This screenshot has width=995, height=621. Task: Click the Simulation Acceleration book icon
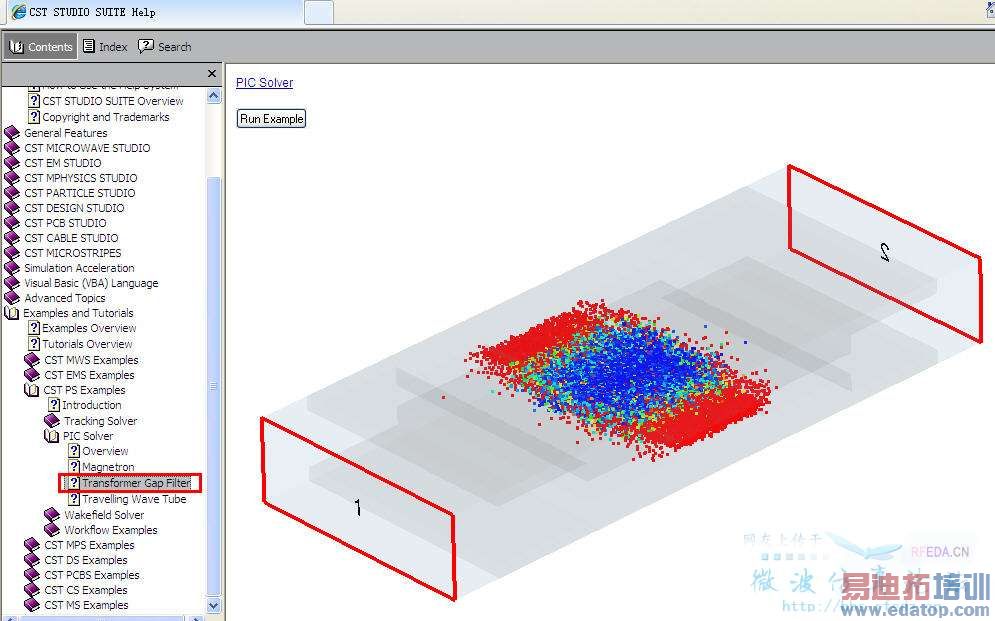point(12,268)
